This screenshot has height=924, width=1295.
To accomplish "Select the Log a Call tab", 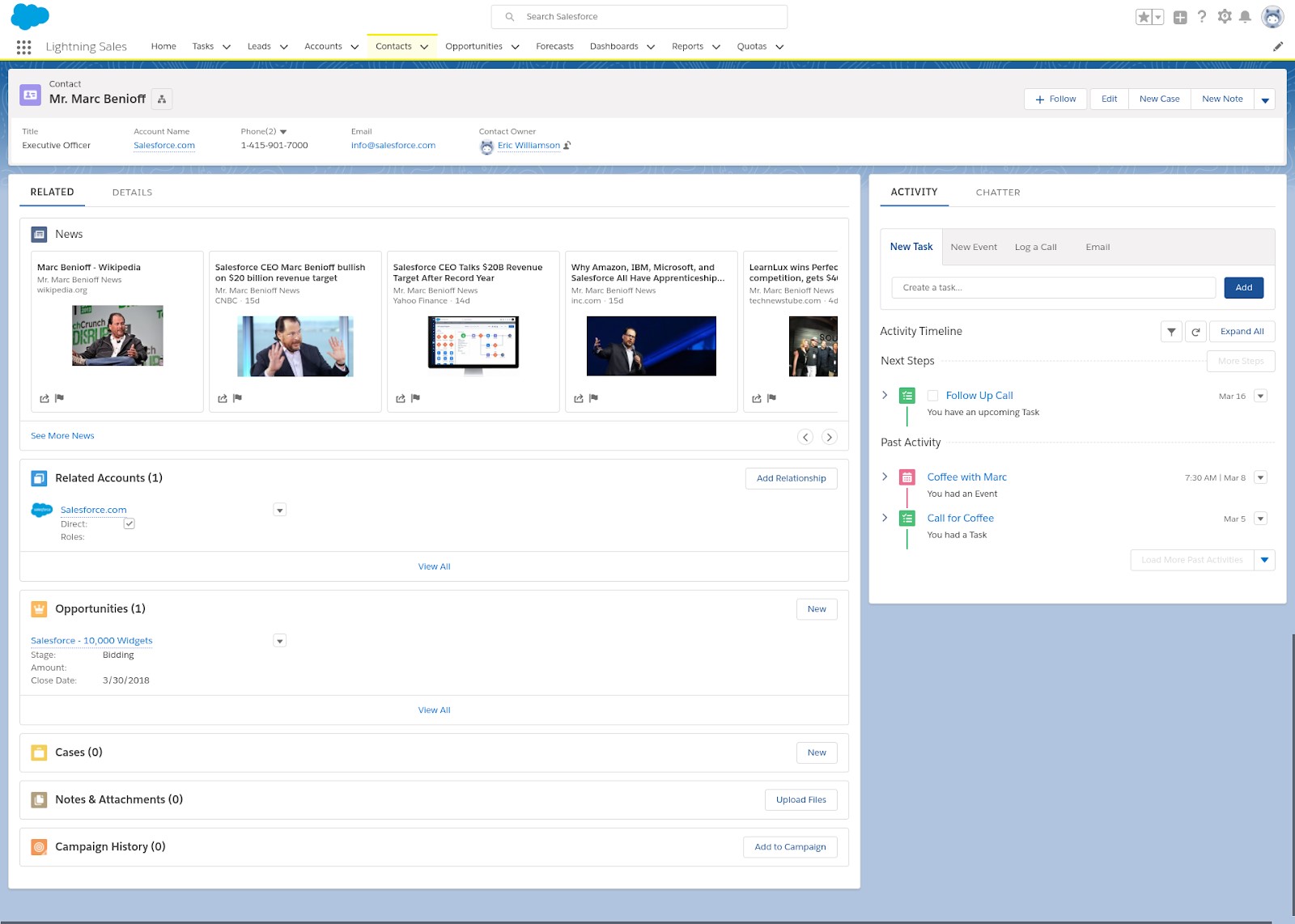I will click(1036, 248).
